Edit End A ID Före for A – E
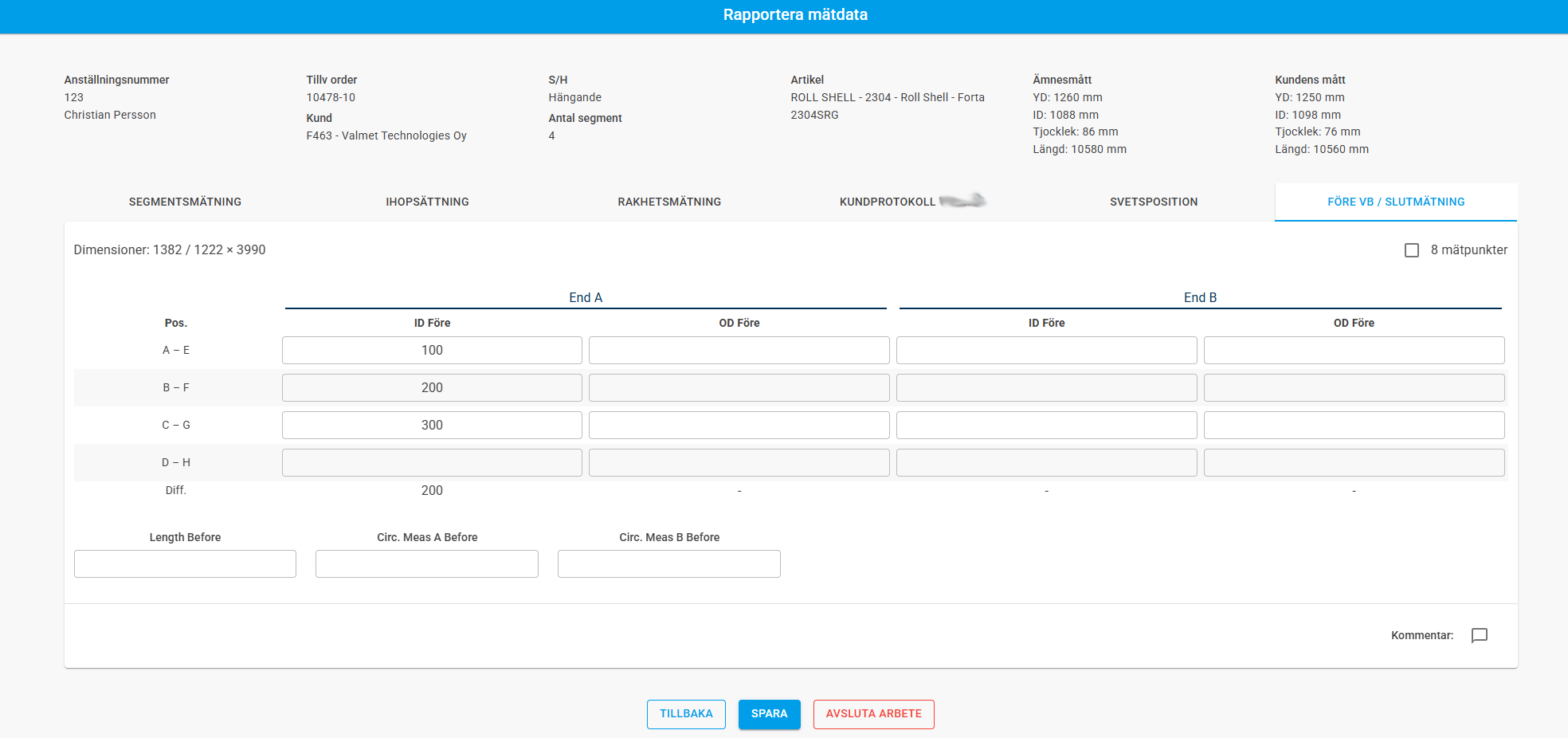The width and height of the screenshot is (1568, 738). coord(432,350)
